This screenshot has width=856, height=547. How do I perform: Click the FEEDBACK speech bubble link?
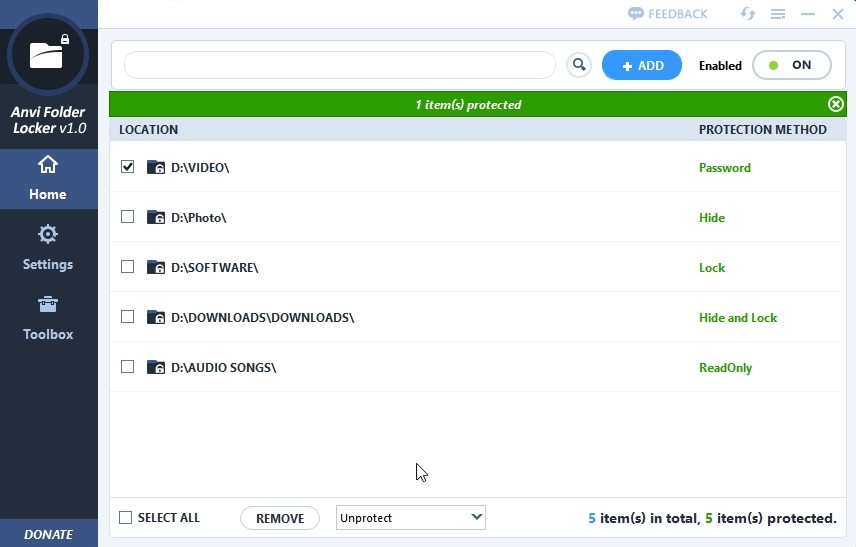click(x=667, y=14)
